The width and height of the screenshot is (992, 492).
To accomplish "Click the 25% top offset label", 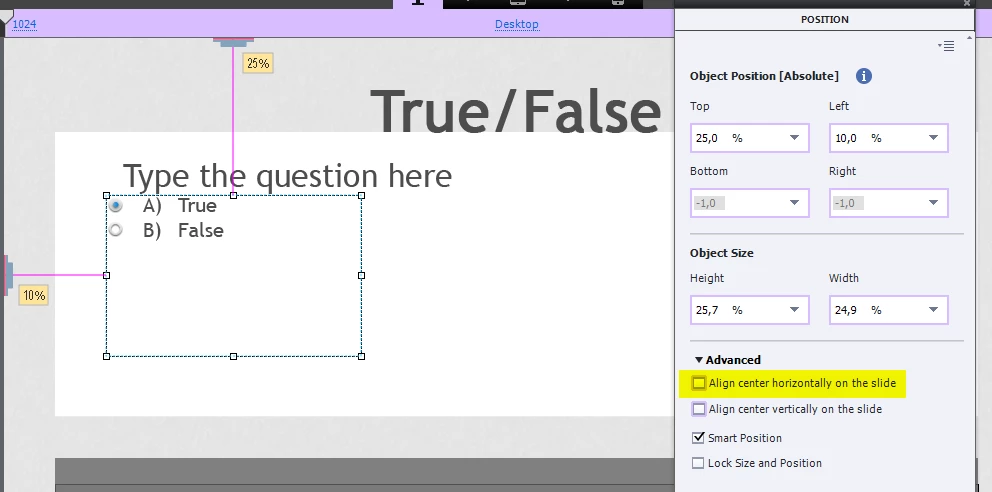I will pyautogui.click(x=258, y=63).
